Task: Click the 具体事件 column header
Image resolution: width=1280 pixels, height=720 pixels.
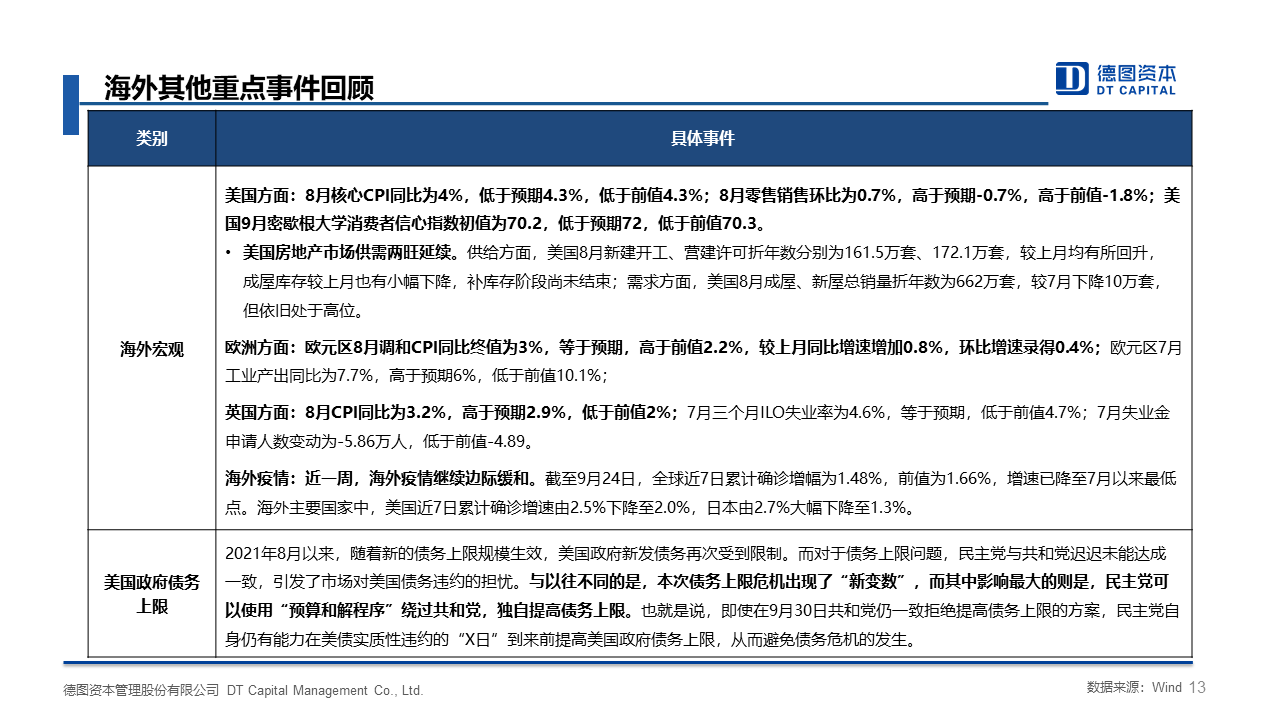Action: click(703, 138)
